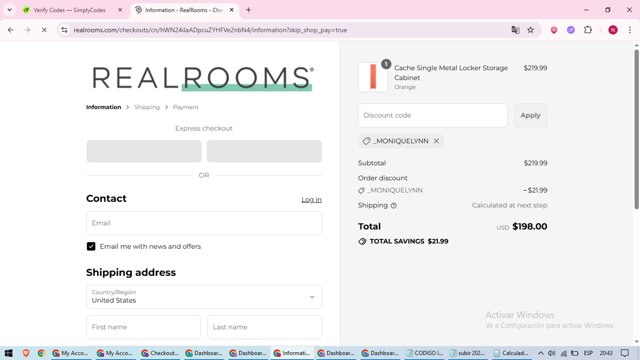Open site information icon in address bar
Image resolution: width=640 pixels, height=360 pixels.
click(64, 30)
